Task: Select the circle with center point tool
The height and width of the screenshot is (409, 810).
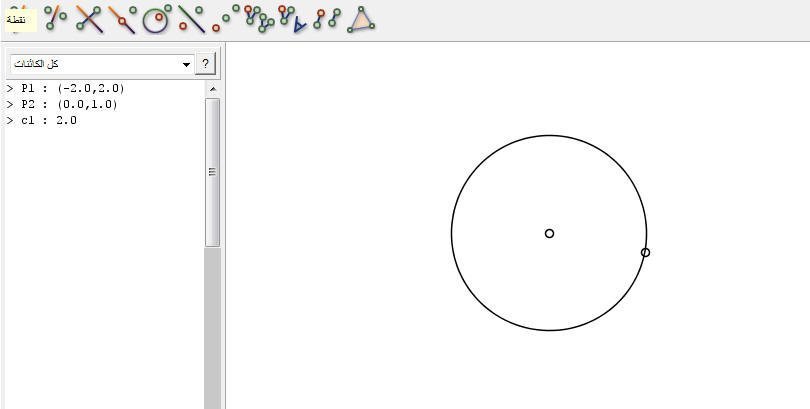Action: [x=157, y=19]
